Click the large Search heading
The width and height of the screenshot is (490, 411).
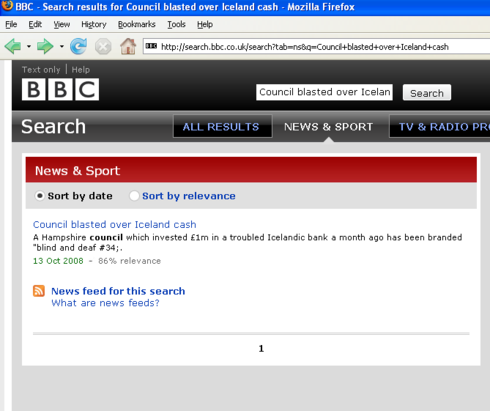(x=53, y=127)
